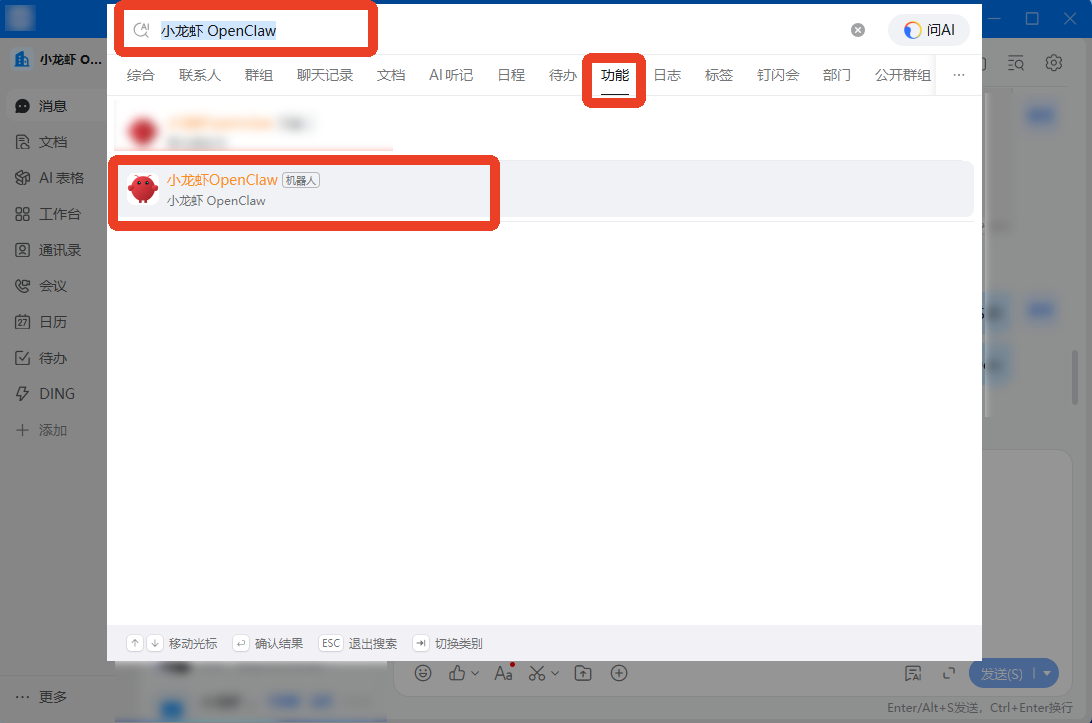Click the scissors screenshot icon

click(x=537, y=673)
